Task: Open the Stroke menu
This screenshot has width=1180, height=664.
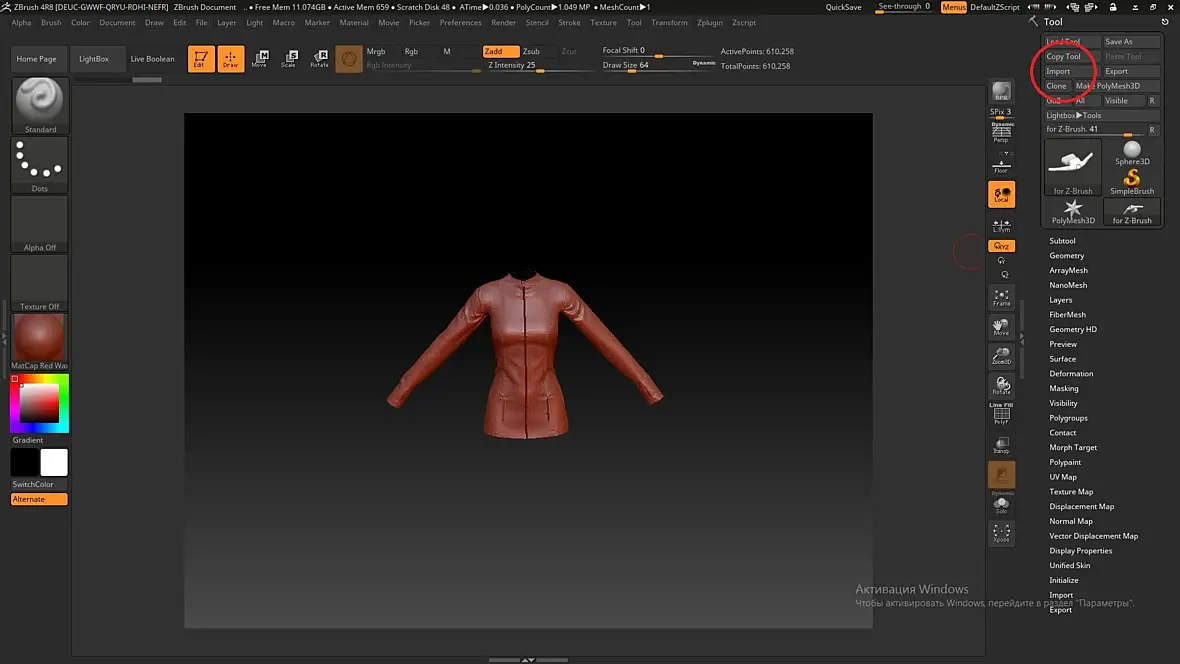Action: pyautogui.click(x=569, y=22)
